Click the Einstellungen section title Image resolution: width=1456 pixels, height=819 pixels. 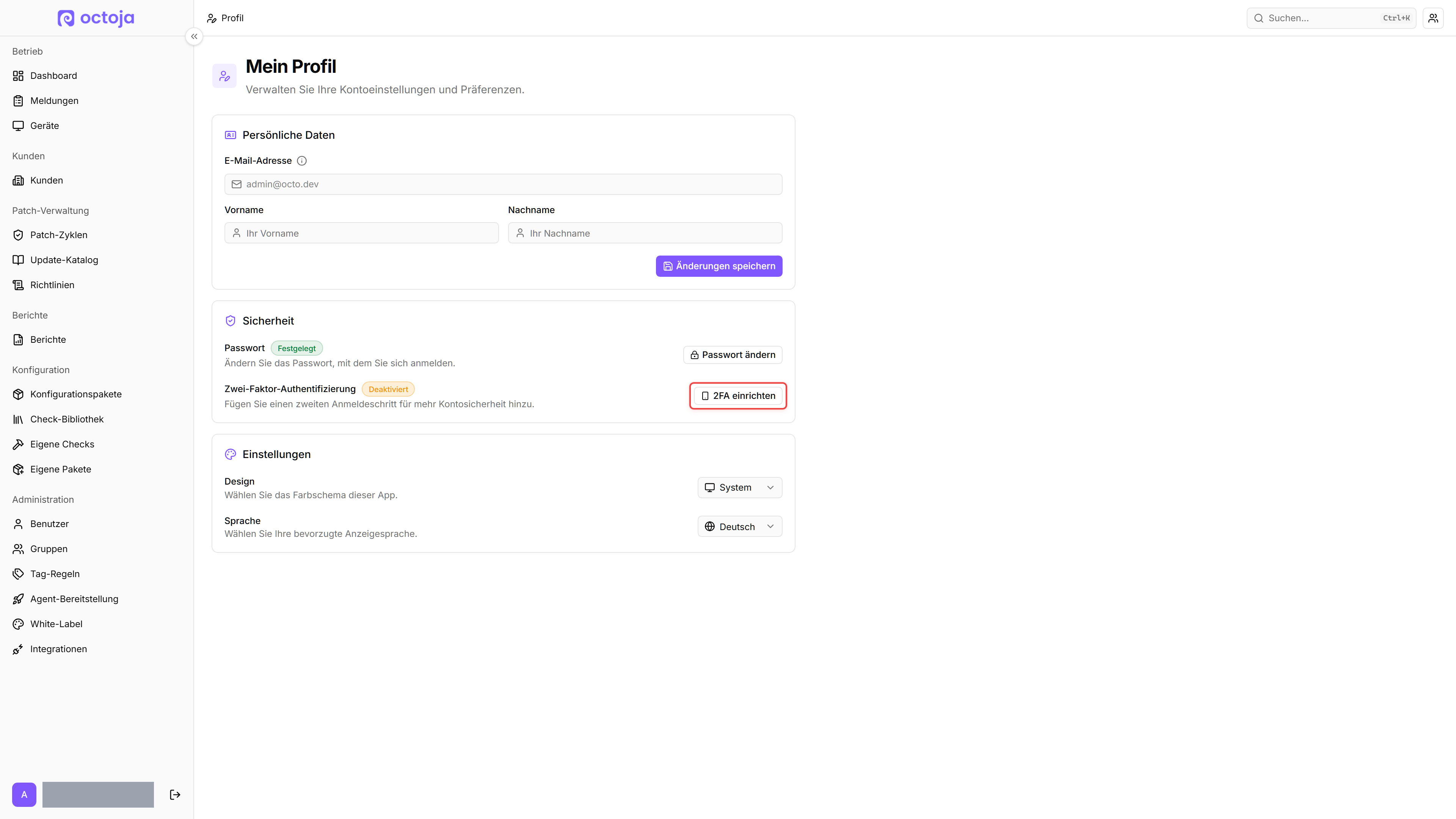[x=276, y=455]
